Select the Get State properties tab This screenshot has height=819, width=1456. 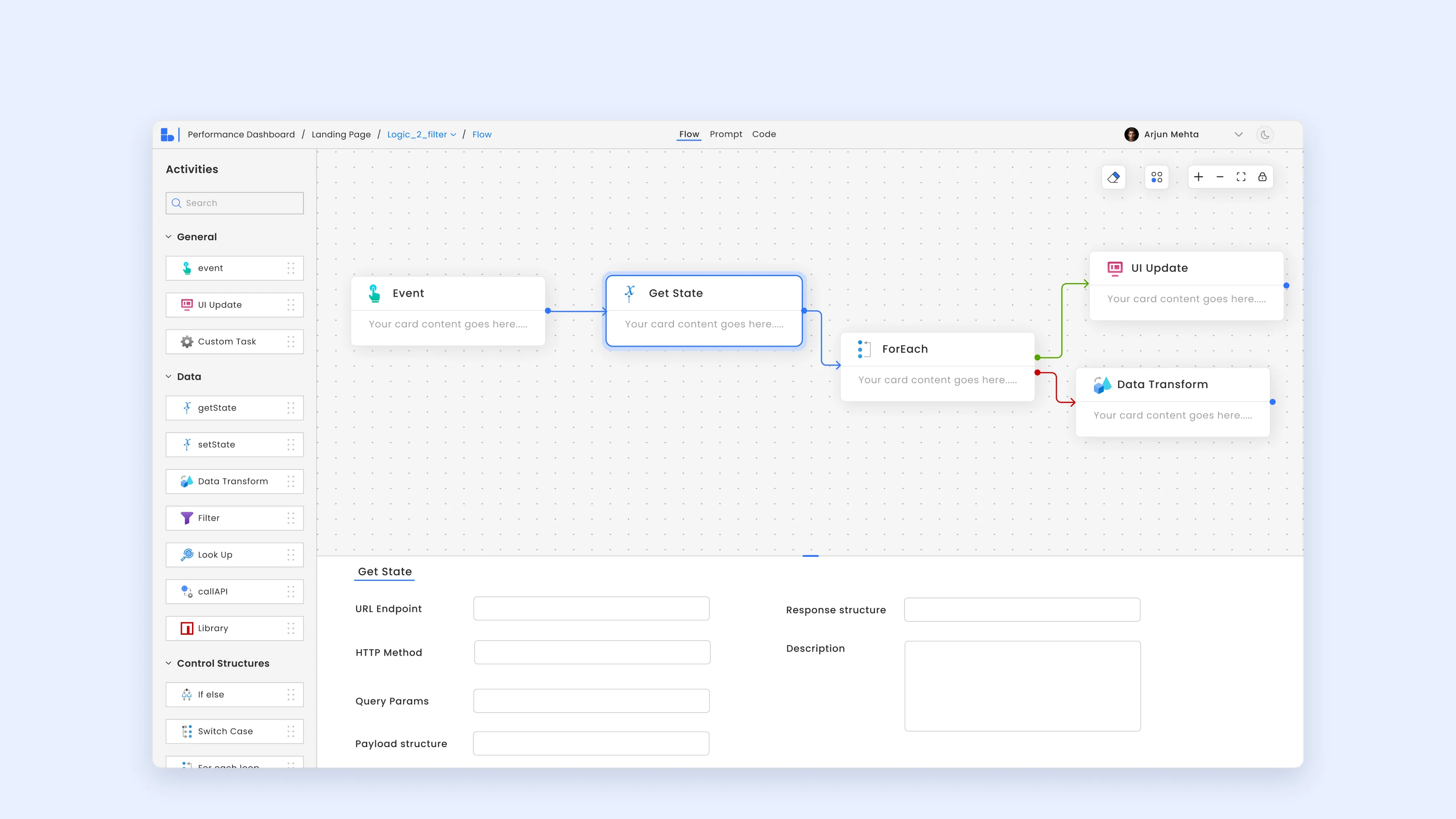385,571
